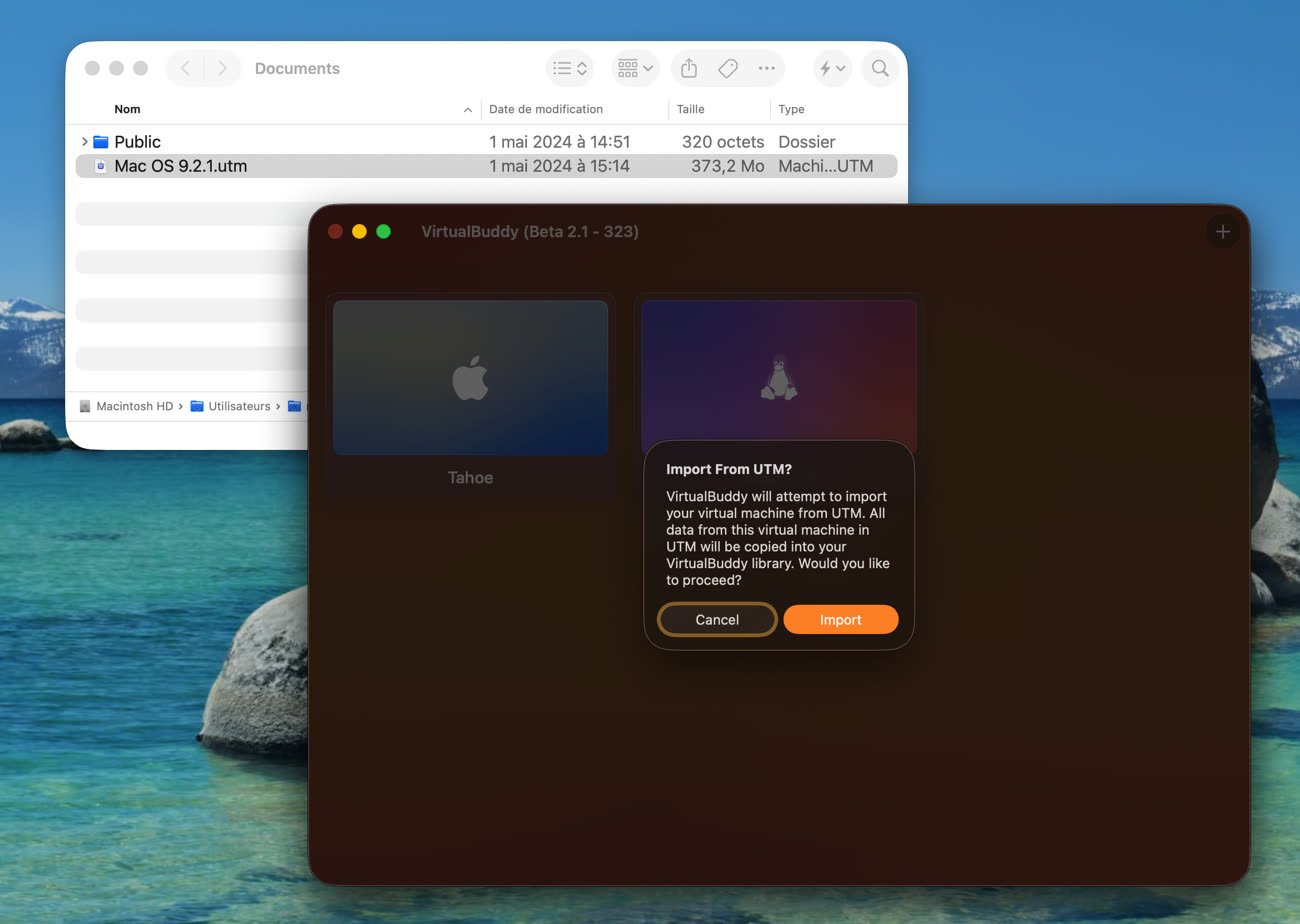Image resolution: width=1300 pixels, height=924 pixels.
Task: Click Utilisateurs in Finder path bar
Action: point(231,406)
